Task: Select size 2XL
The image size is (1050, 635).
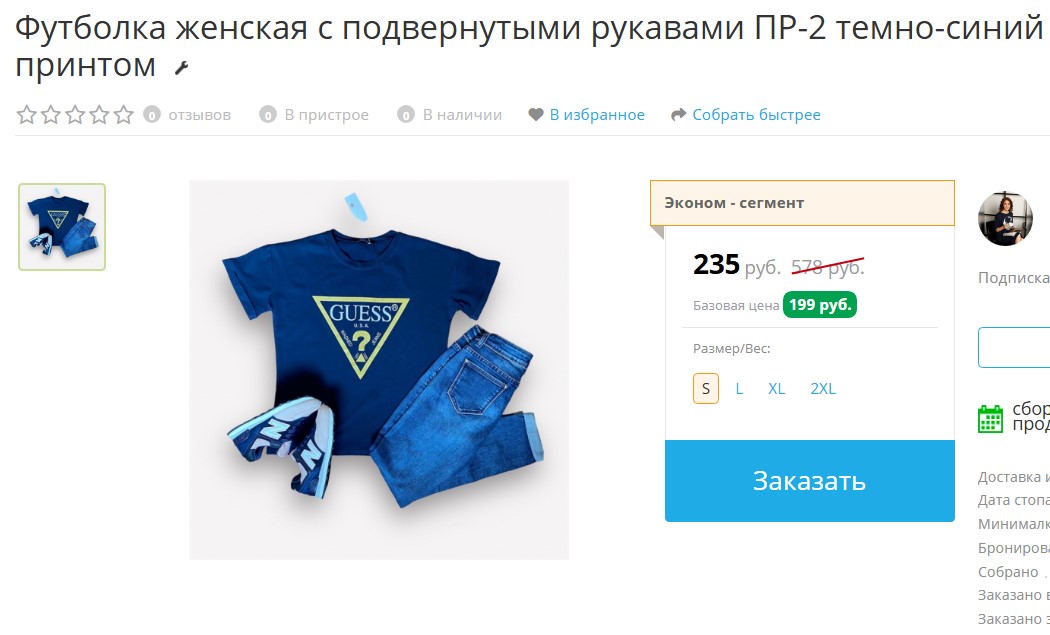Action: (x=823, y=389)
